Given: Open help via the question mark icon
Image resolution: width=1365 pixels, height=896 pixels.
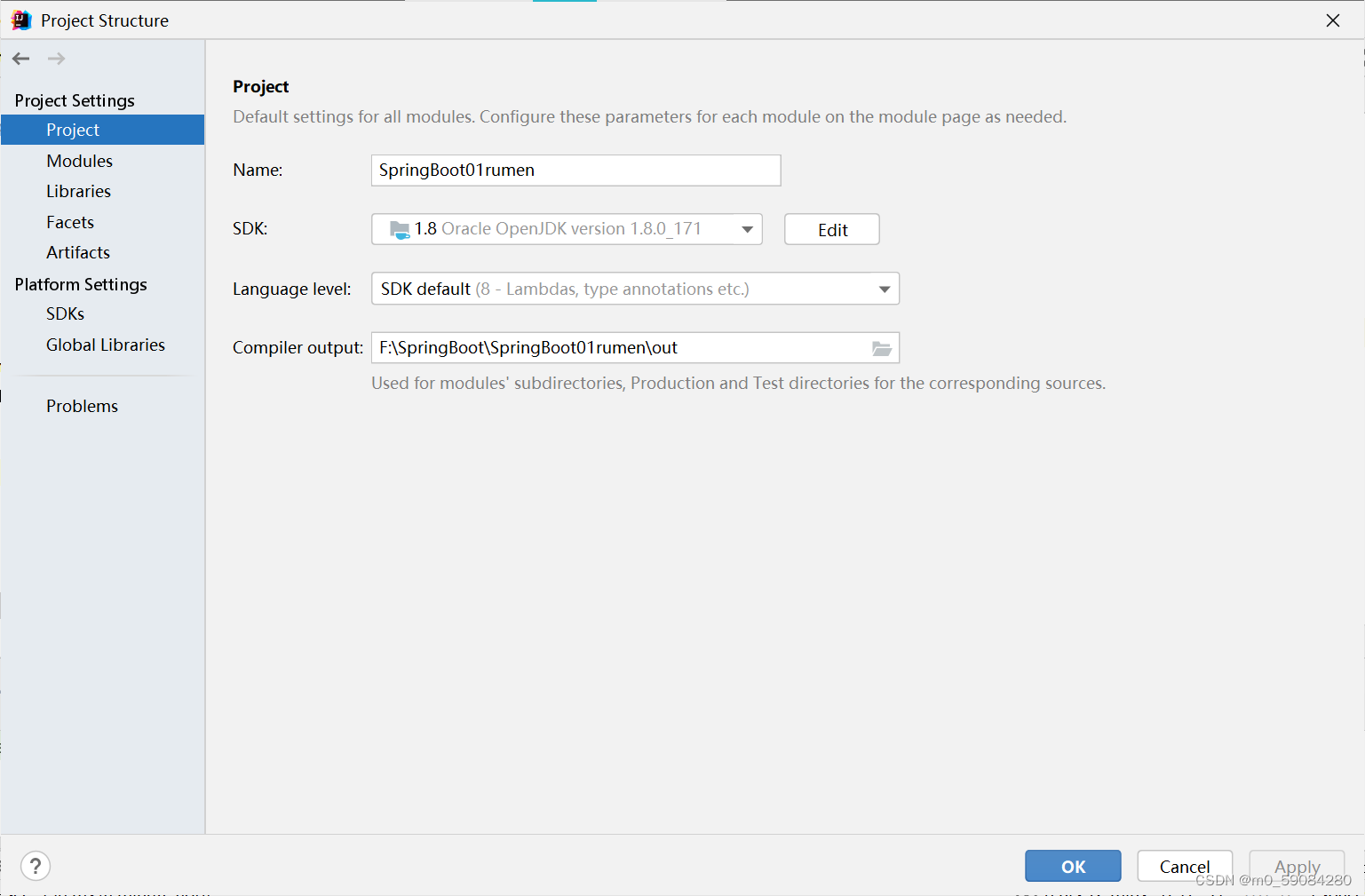Looking at the screenshot, I should (x=35, y=866).
